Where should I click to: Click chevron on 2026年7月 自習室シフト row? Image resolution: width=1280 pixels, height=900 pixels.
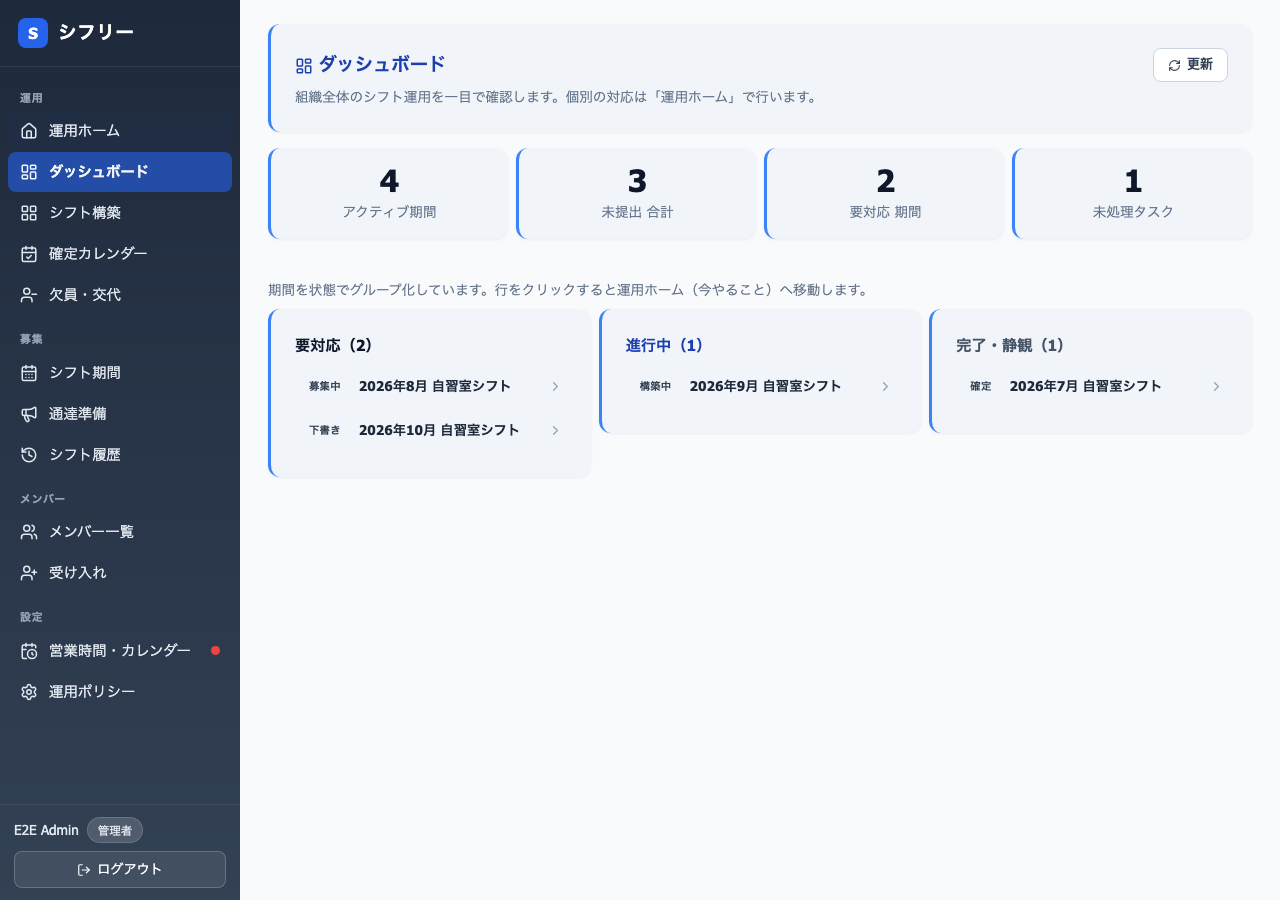pos(1216,386)
